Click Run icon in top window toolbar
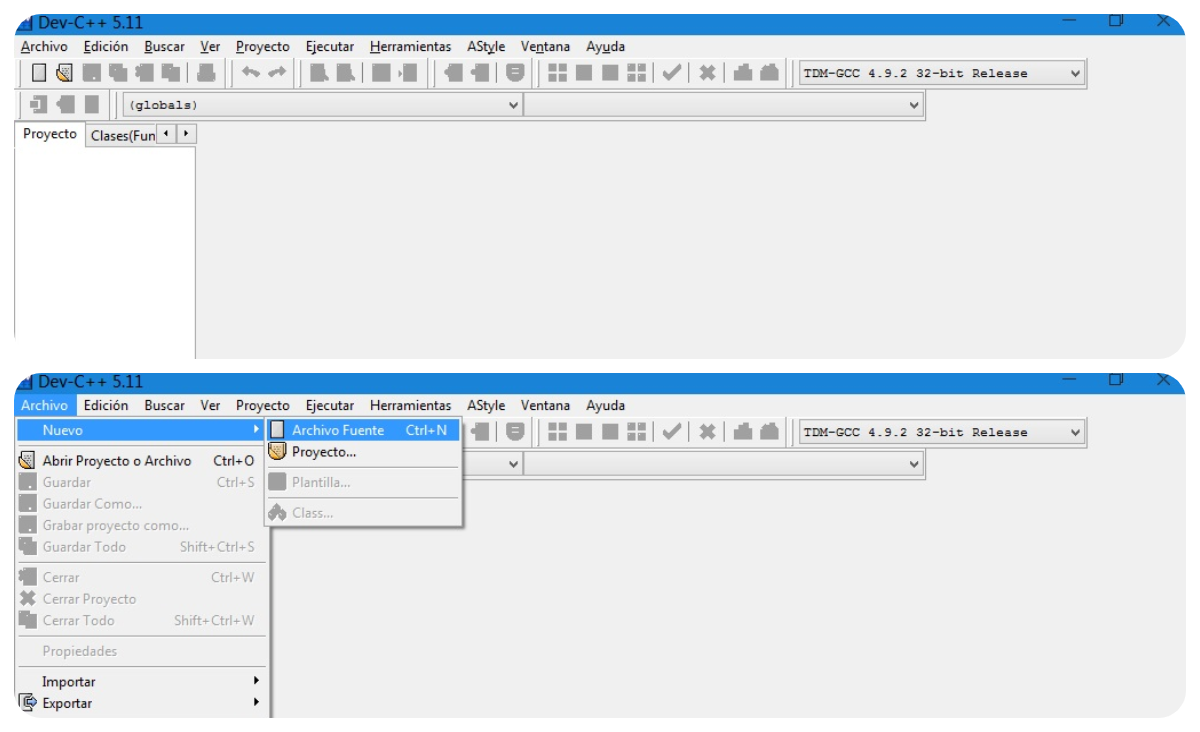The width and height of the screenshot is (1200, 732). (583, 73)
